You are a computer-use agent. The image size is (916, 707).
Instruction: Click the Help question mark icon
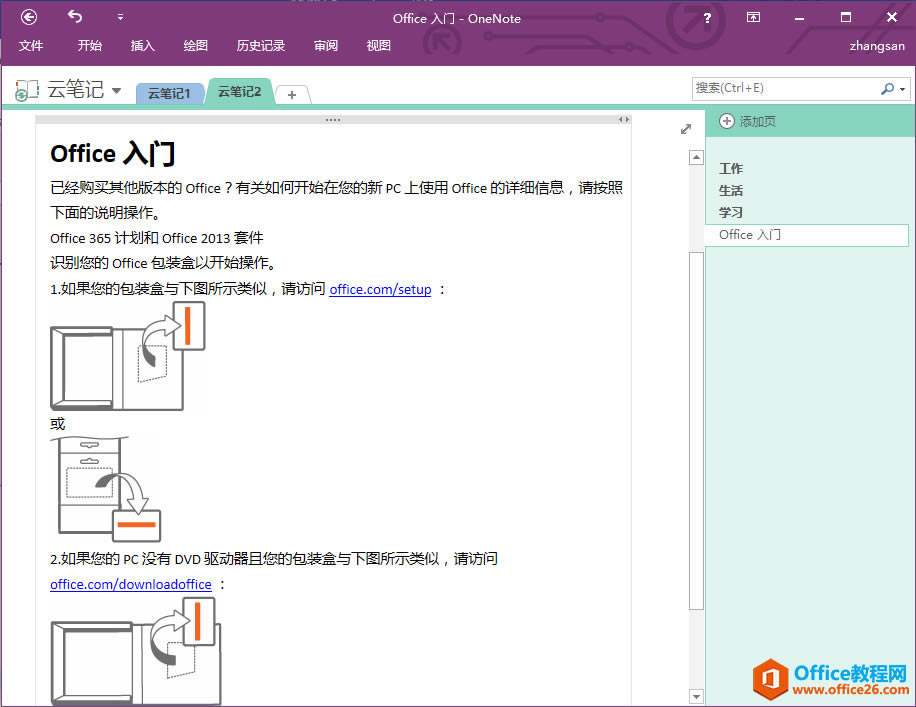tap(707, 17)
